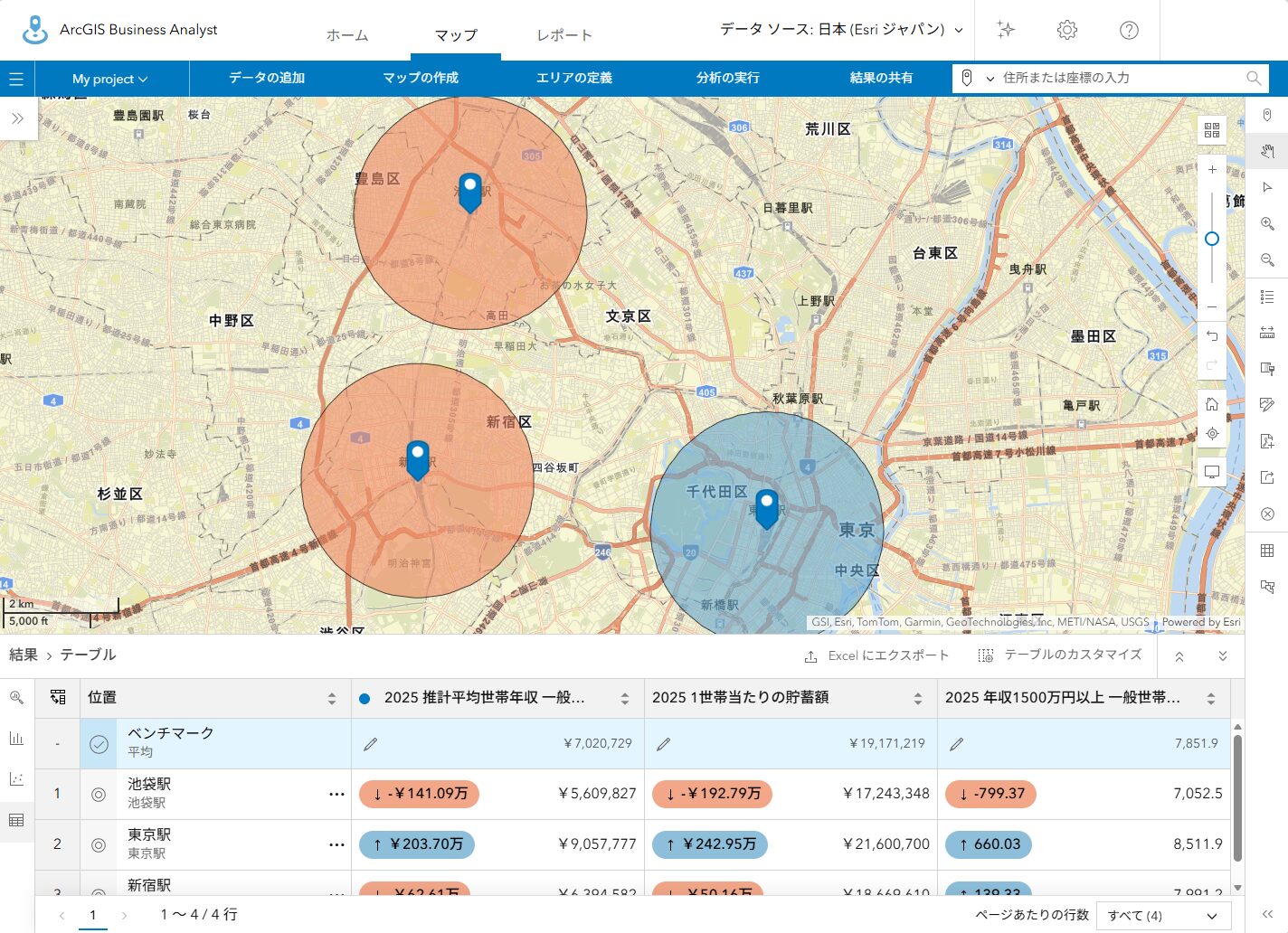The image size is (1288, 933).
Task: Click テーブルのカスタマイズ button
Action: 1060,655
